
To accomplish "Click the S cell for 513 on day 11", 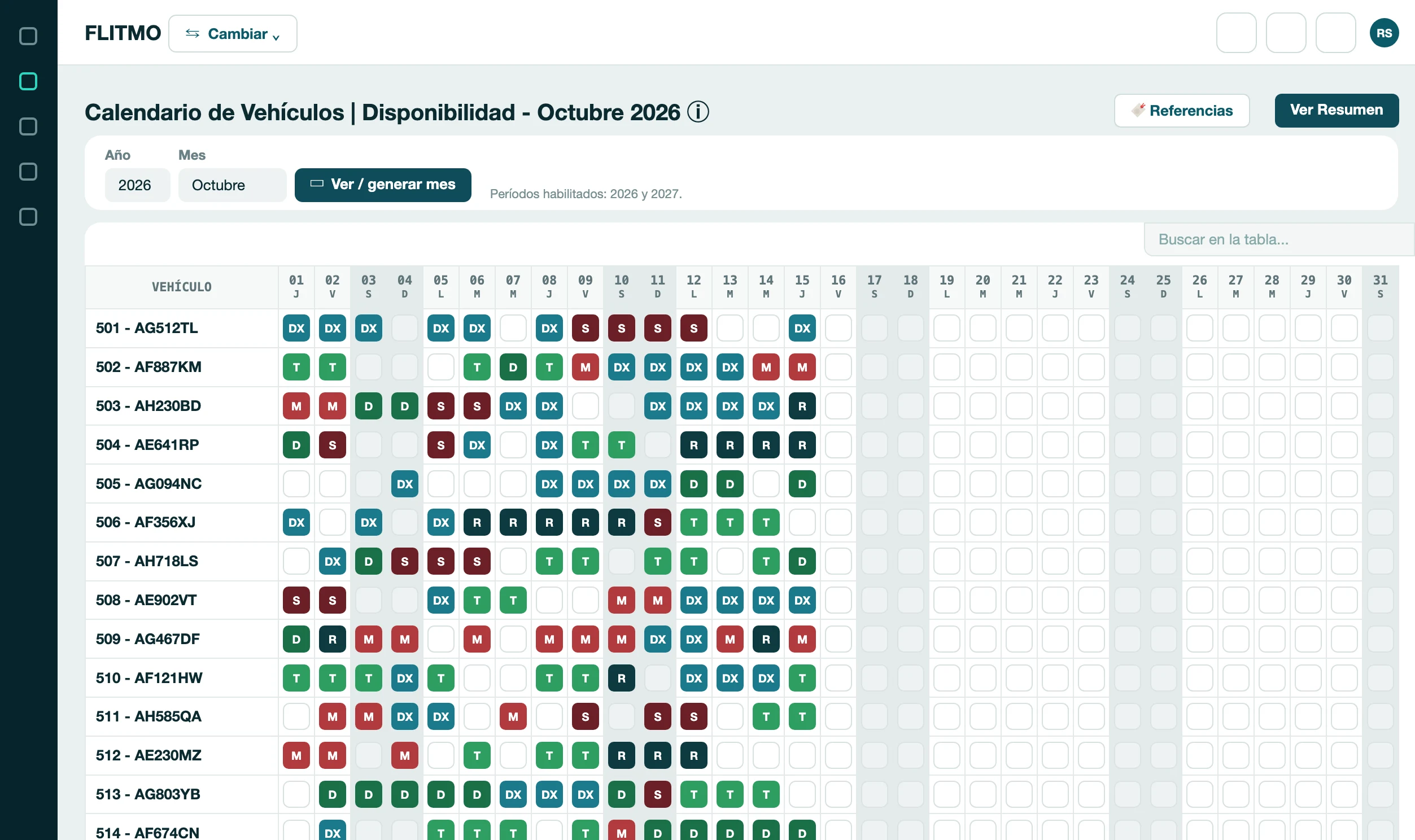I will [x=658, y=795].
